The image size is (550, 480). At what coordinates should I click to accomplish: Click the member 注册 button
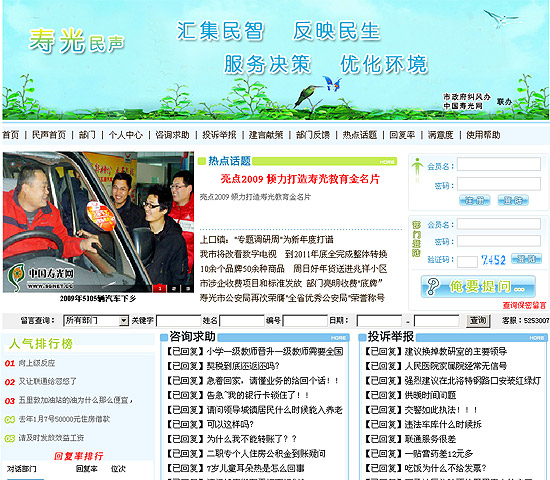pyautogui.click(x=475, y=200)
